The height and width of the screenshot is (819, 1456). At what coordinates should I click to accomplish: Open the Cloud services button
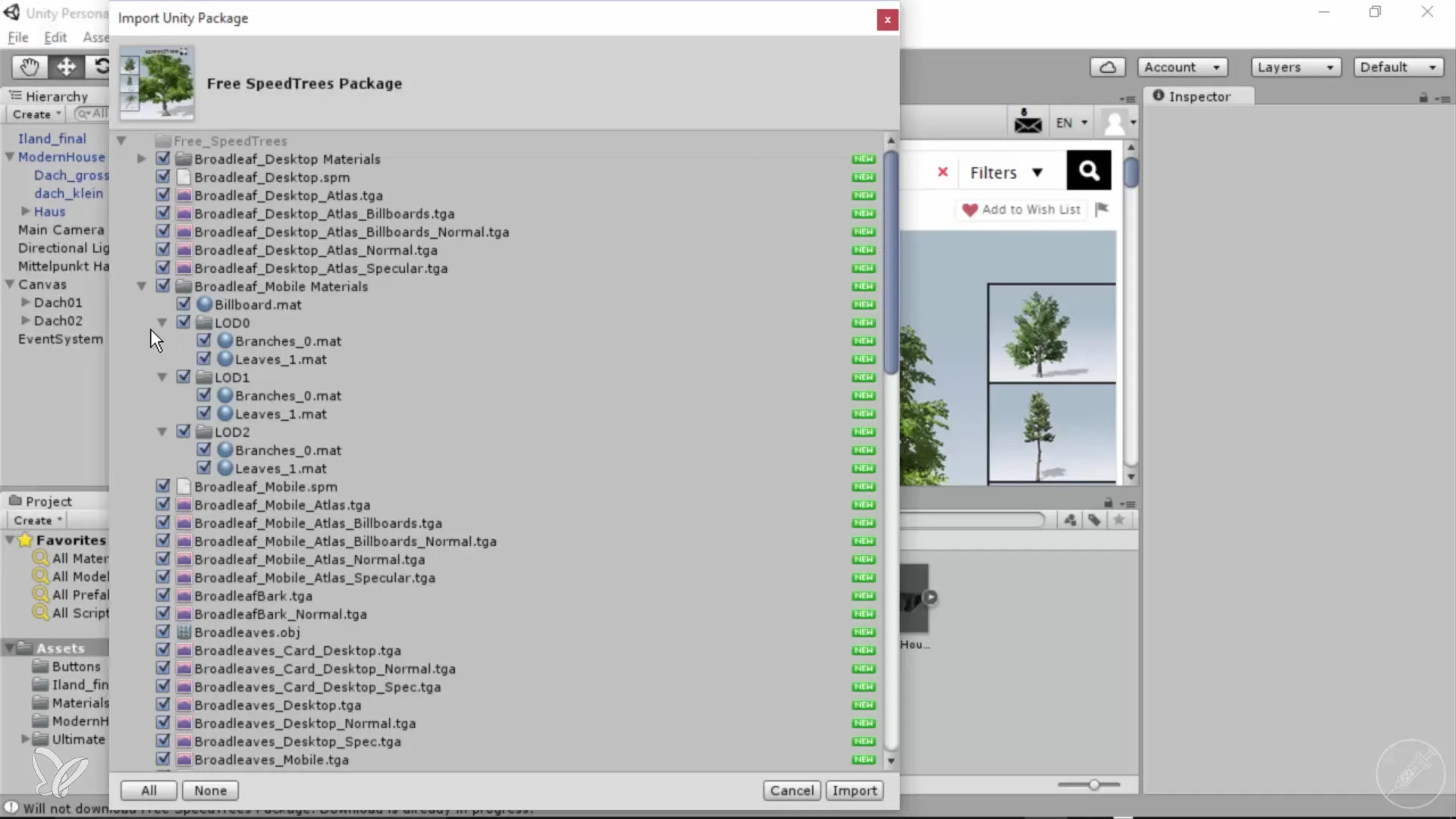[1107, 67]
